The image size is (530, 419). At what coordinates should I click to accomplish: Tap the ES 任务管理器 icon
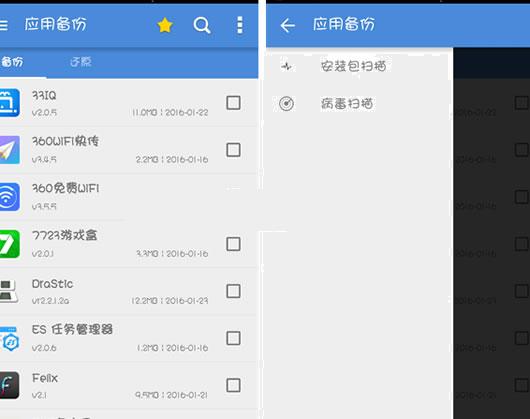(9, 338)
